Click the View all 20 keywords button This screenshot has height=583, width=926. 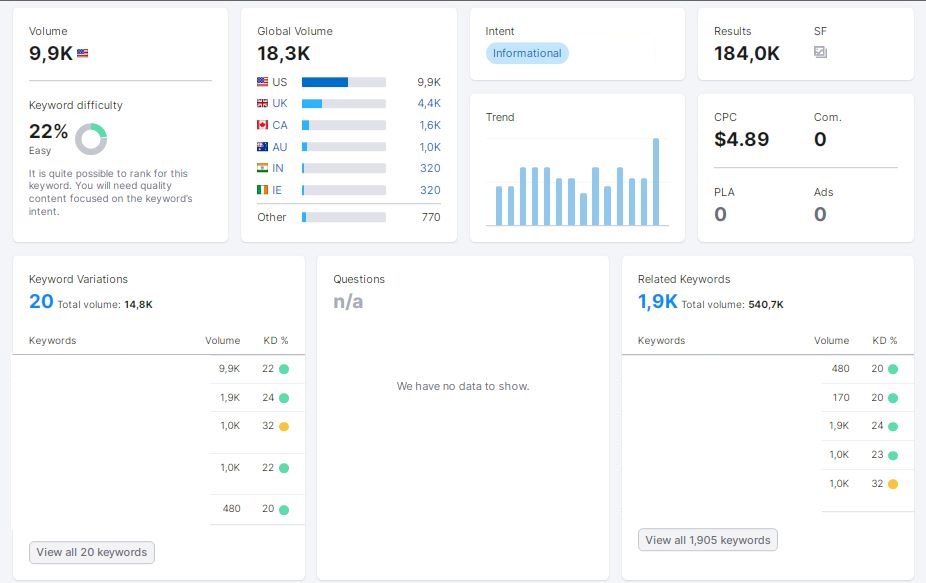click(x=92, y=552)
